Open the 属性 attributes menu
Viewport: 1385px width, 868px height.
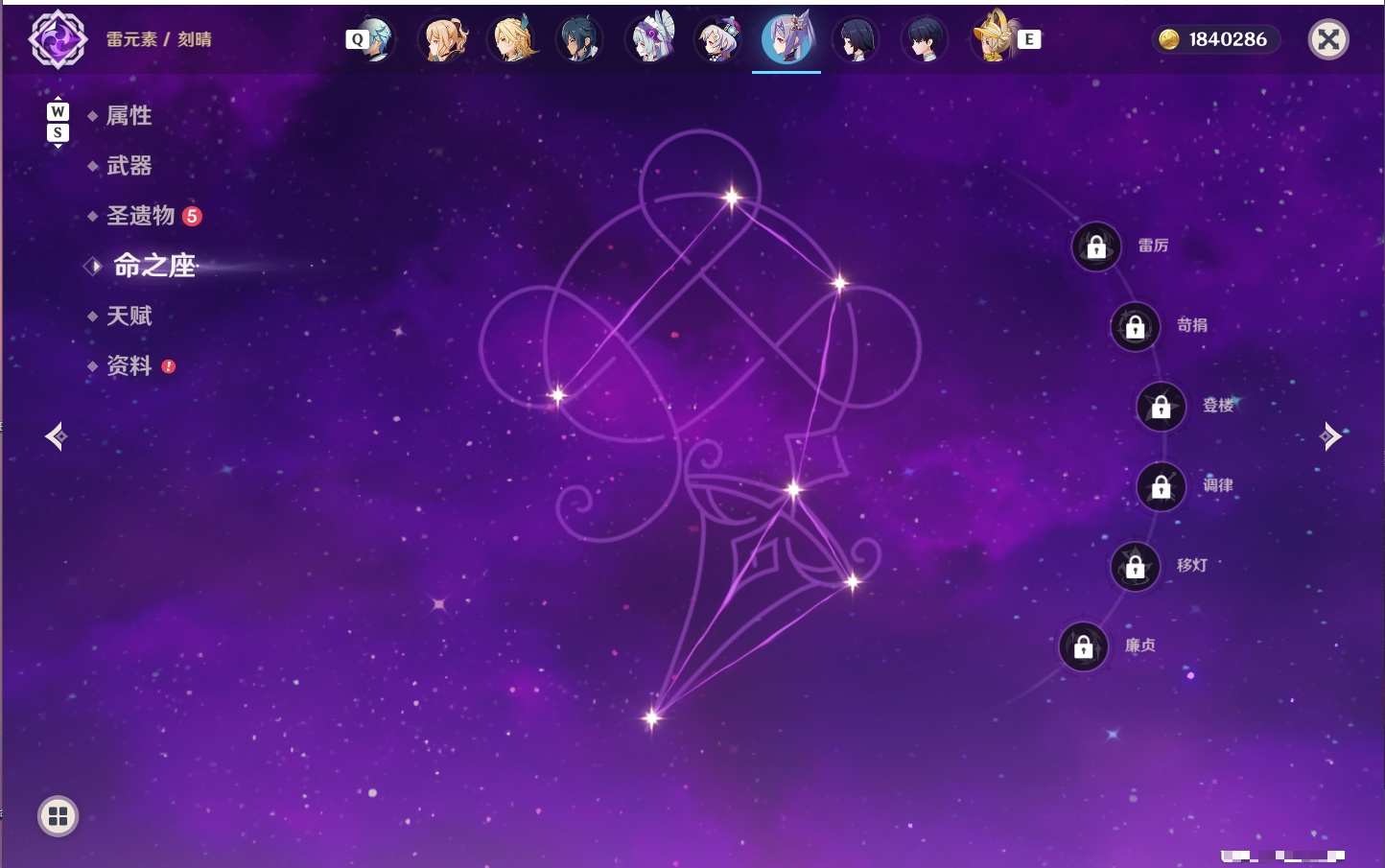[x=129, y=116]
